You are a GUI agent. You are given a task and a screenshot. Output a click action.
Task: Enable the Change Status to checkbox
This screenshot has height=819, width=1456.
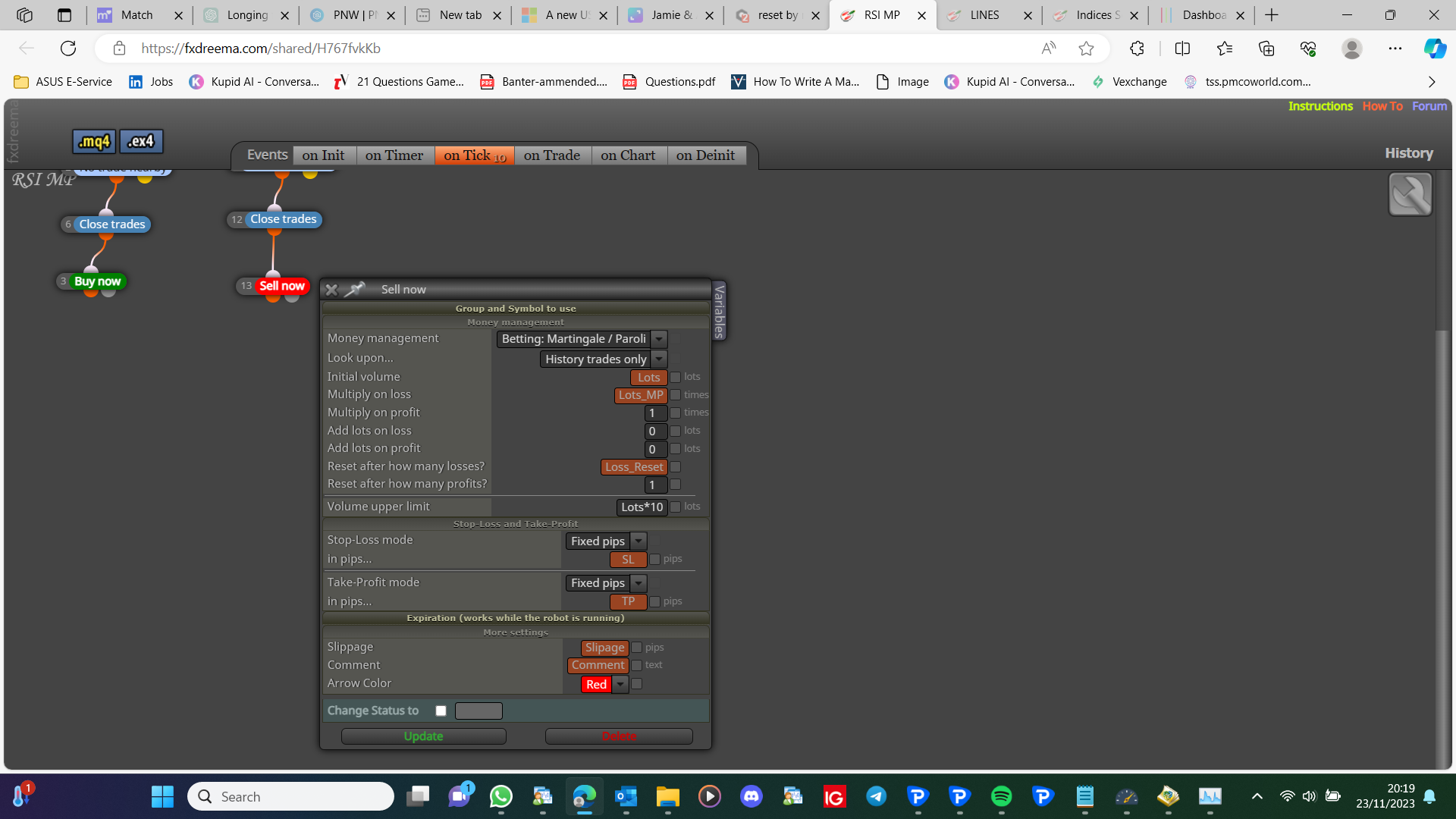pyautogui.click(x=441, y=711)
